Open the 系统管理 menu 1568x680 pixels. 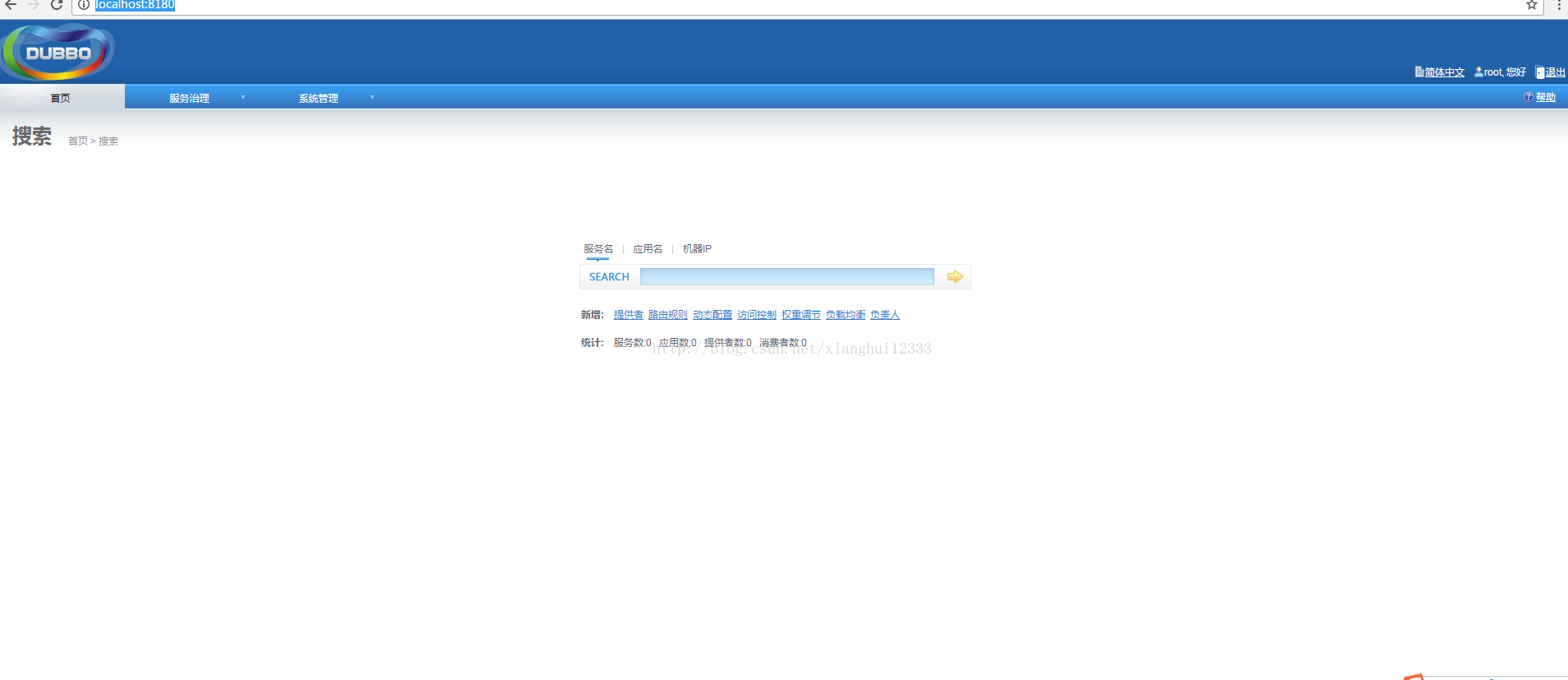[x=318, y=98]
